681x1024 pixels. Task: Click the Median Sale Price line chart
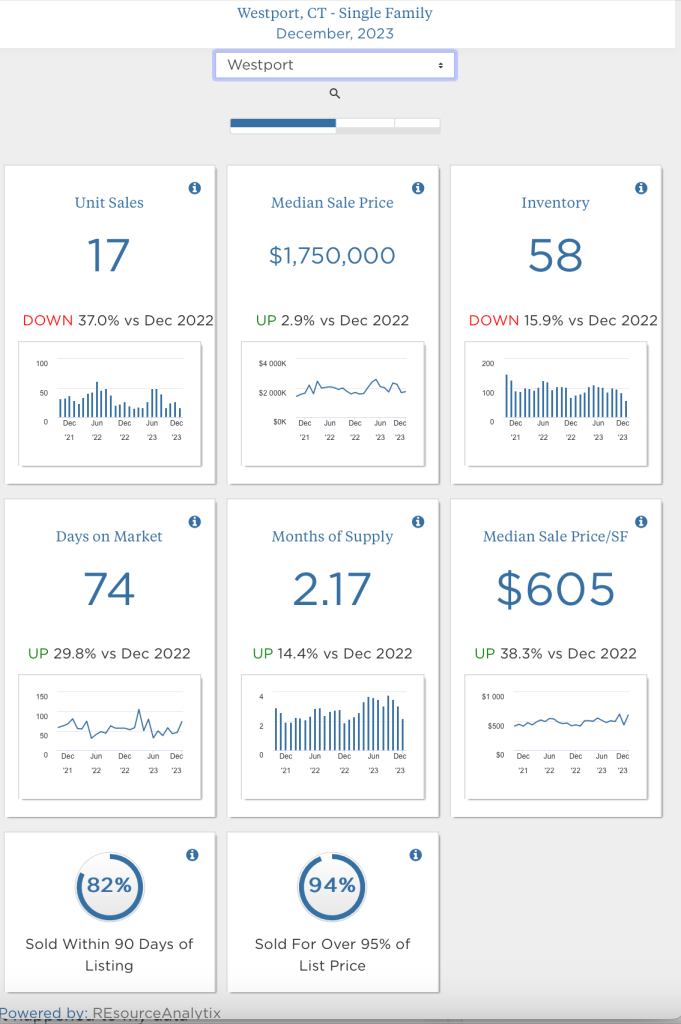point(333,403)
